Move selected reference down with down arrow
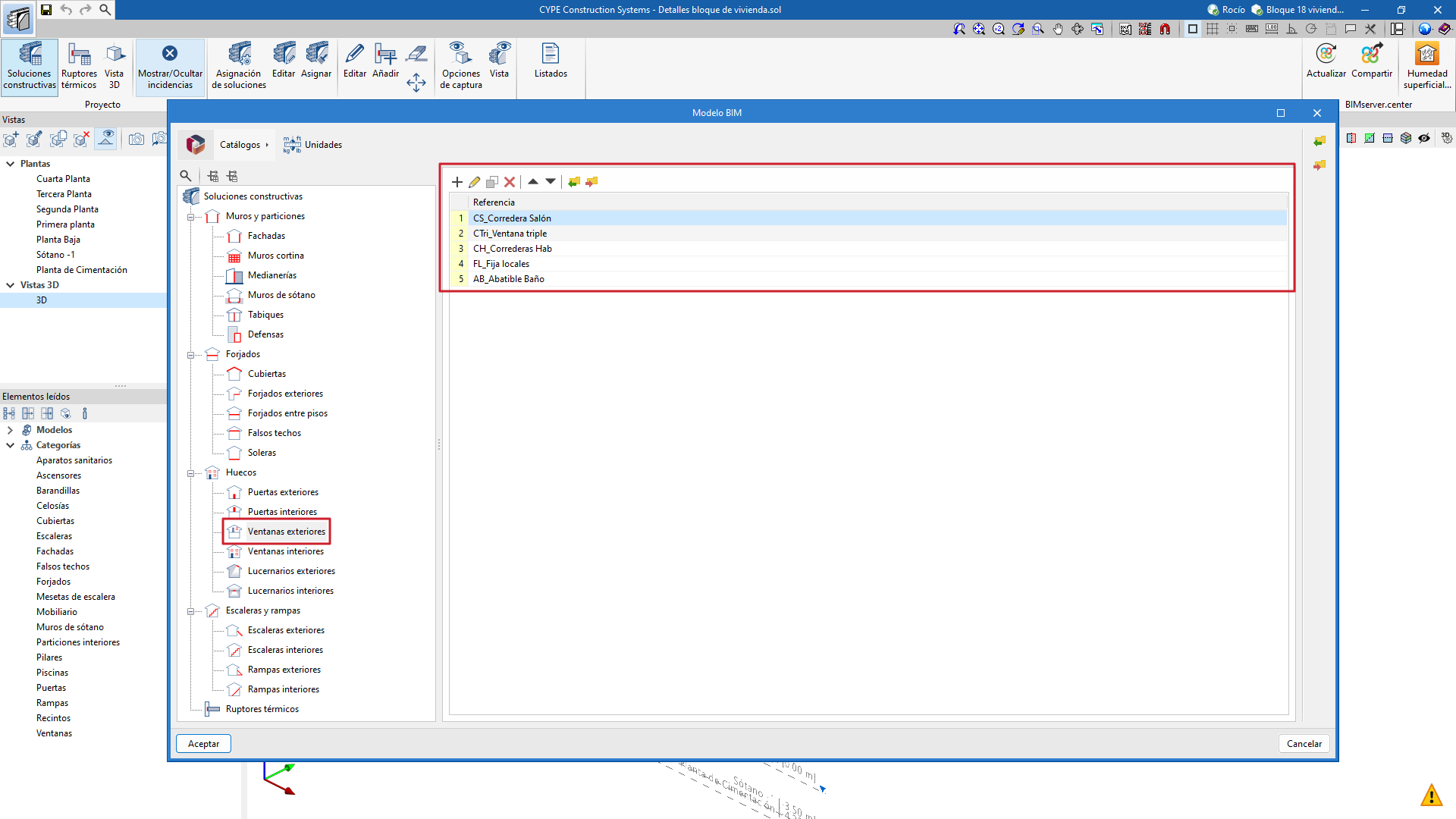Image resolution: width=1456 pixels, height=819 pixels. pyautogui.click(x=551, y=181)
